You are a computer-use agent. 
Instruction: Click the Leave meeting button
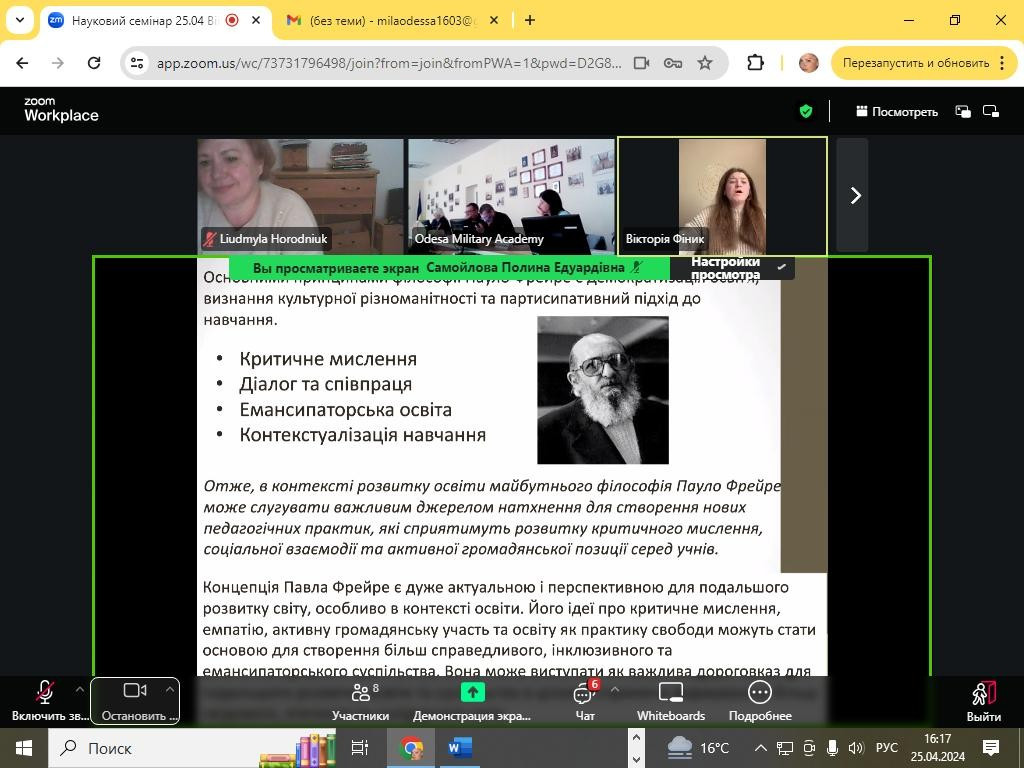pyautogui.click(x=983, y=700)
